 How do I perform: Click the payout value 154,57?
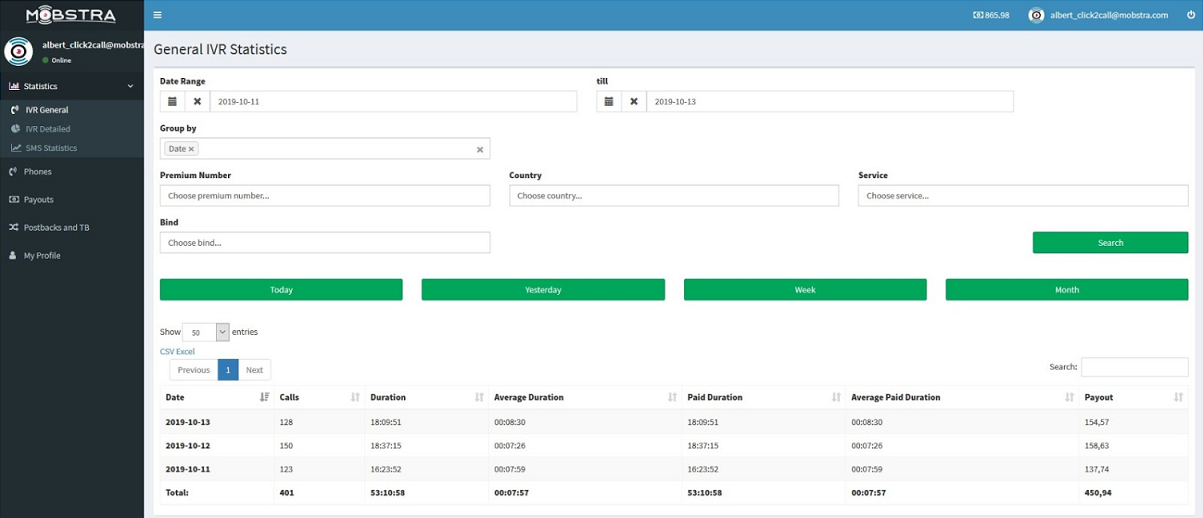click(1097, 422)
